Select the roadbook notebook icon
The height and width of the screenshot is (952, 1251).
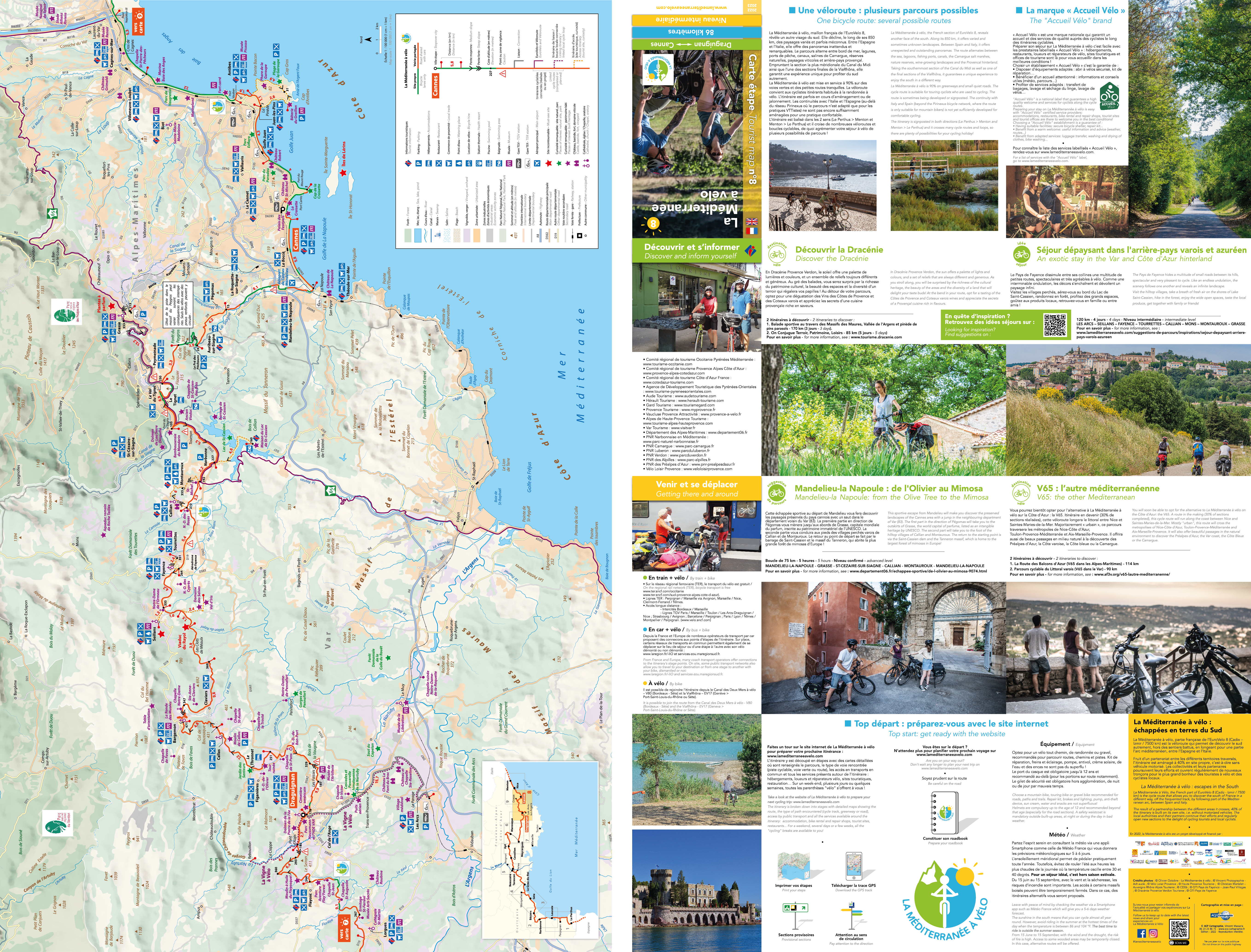tap(945, 813)
